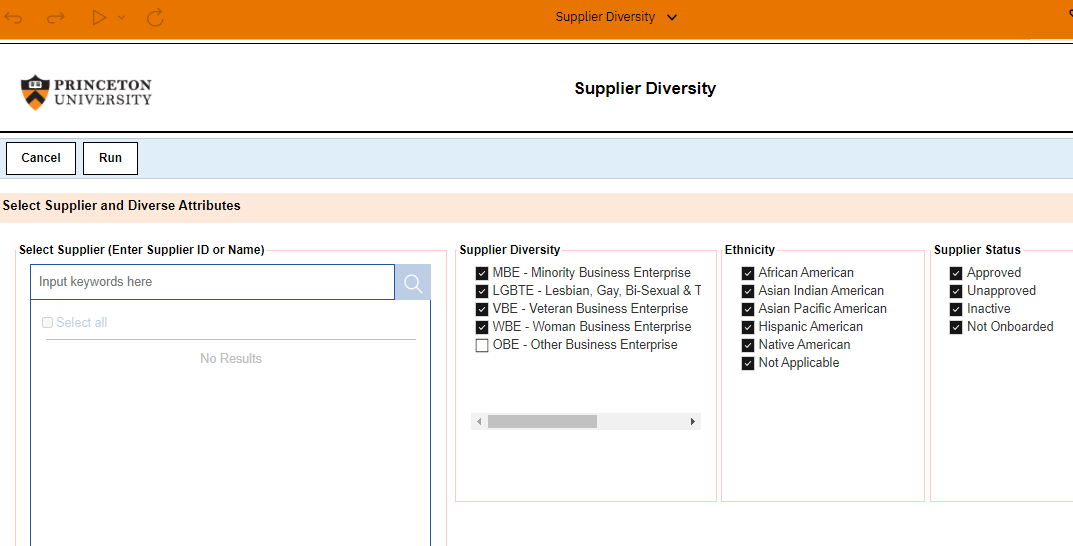The height and width of the screenshot is (546, 1073).
Task: Click the run play icon
Action: coord(99,17)
